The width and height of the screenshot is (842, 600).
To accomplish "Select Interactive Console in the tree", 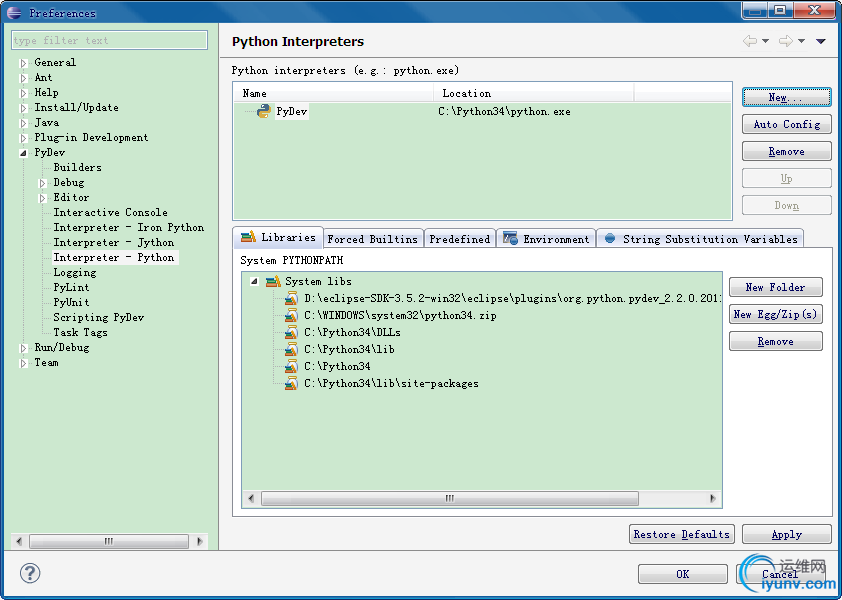I will (x=110, y=212).
